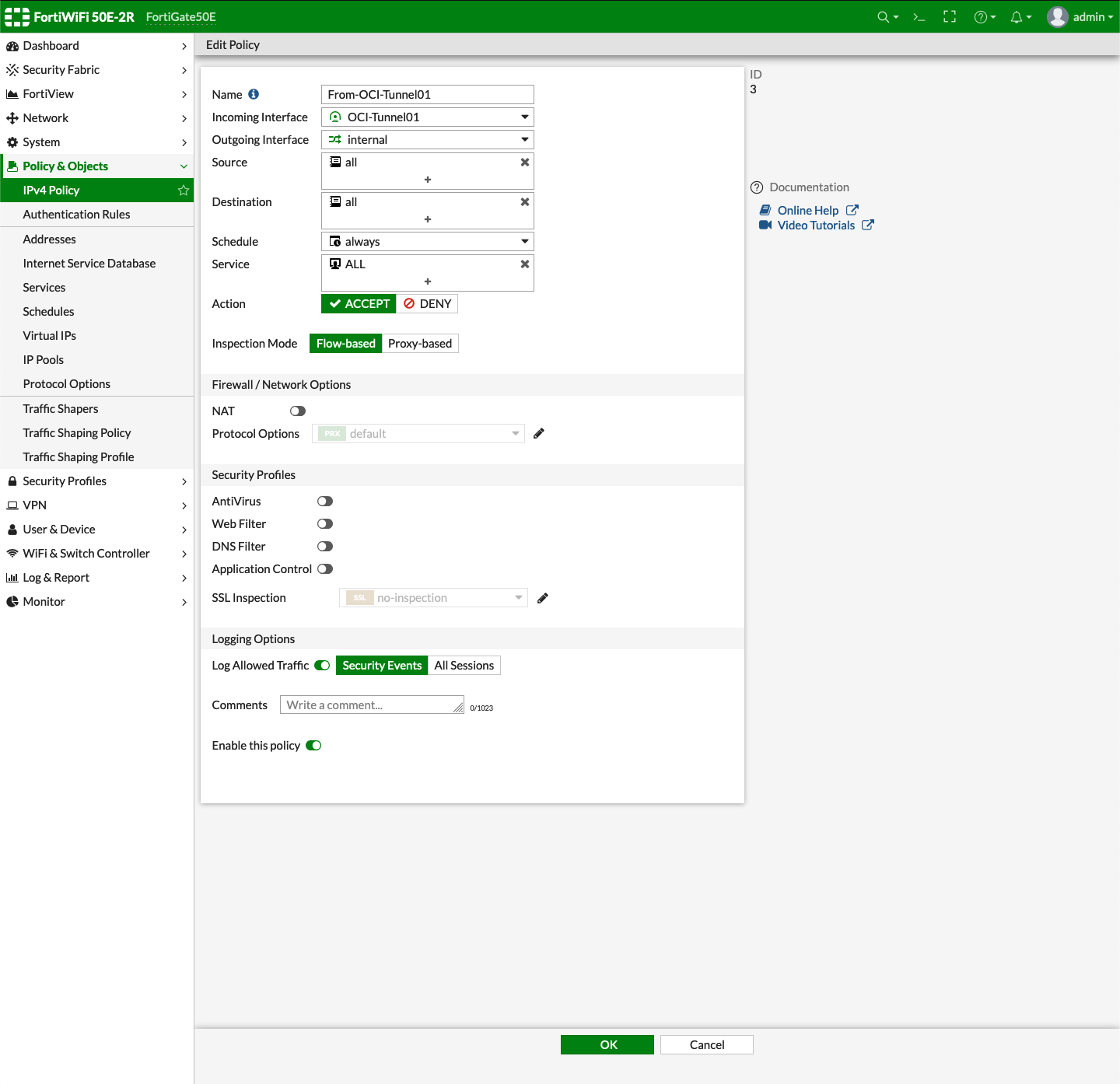The height and width of the screenshot is (1084, 1120).
Task: Open the notifications bell
Action: [1020, 17]
